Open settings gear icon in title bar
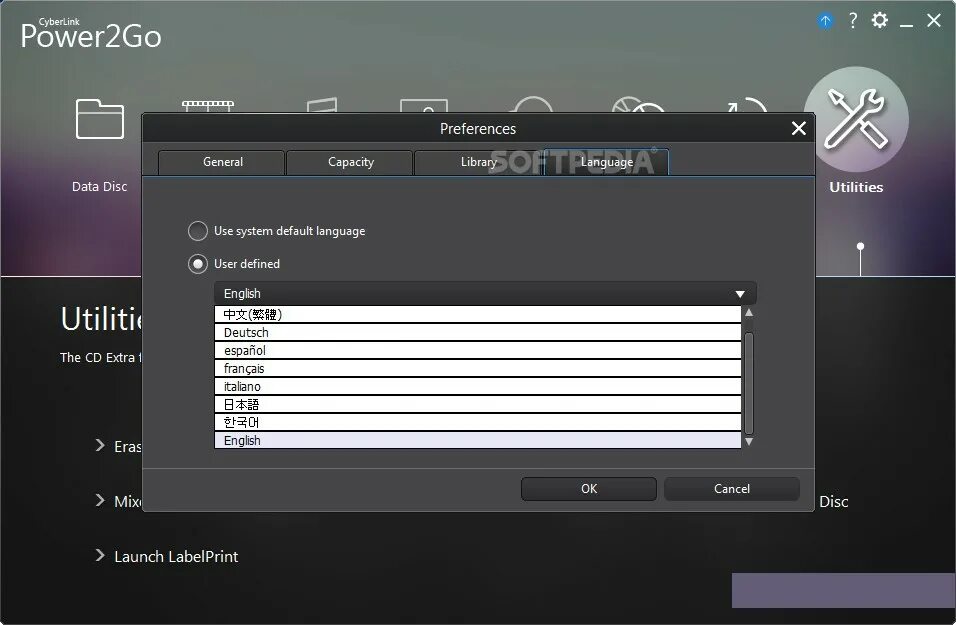Image resolution: width=956 pixels, height=625 pixels. click(879, 21)
